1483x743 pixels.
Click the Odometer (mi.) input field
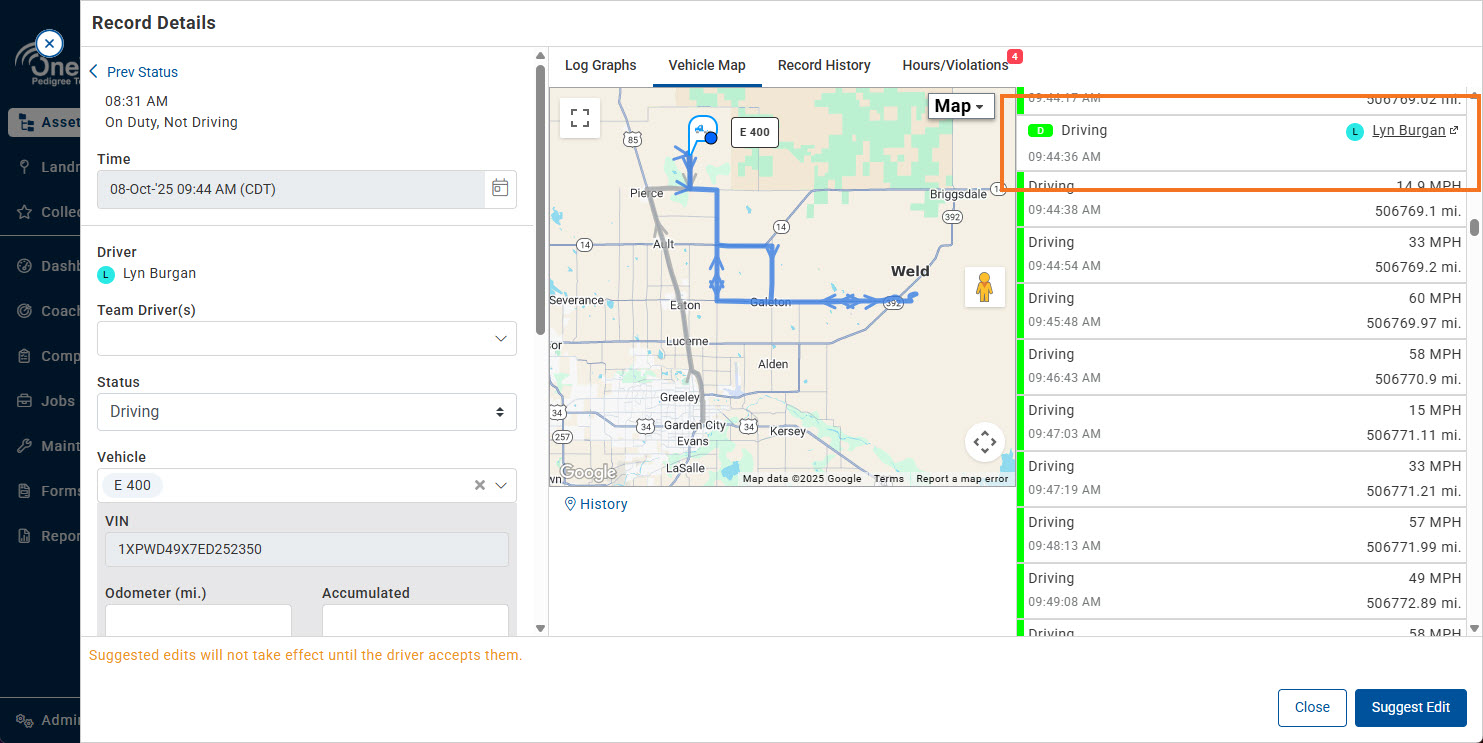[198, 620]
